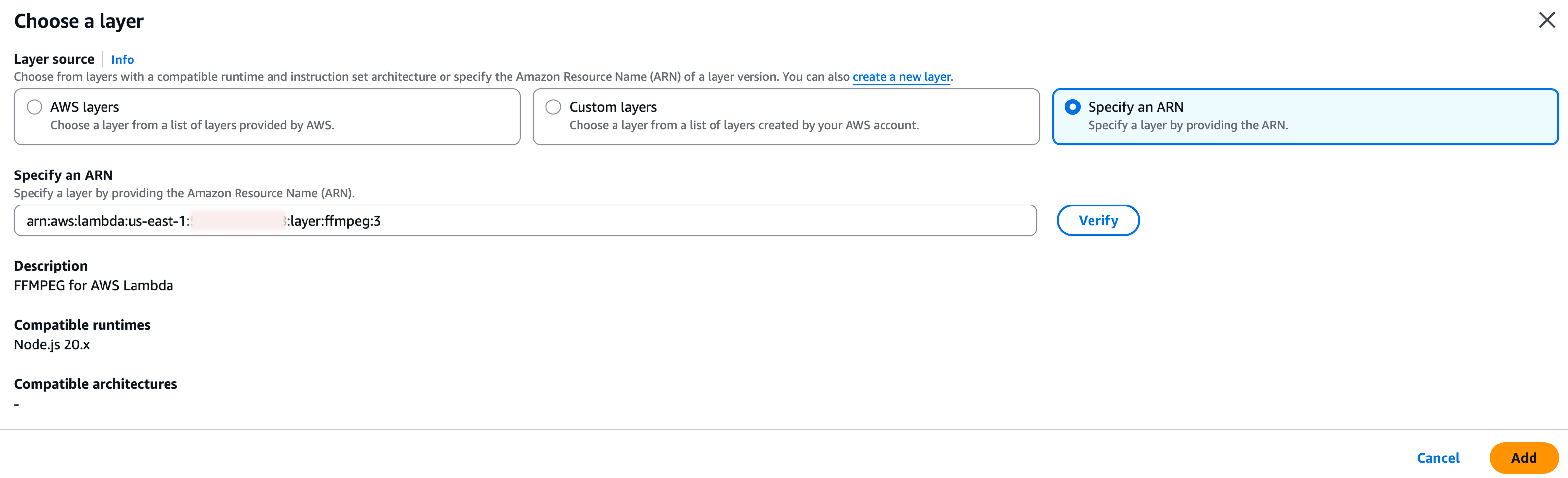
Task: Select the Specify an ARN radio button
Action: (x=1073, y=107)
